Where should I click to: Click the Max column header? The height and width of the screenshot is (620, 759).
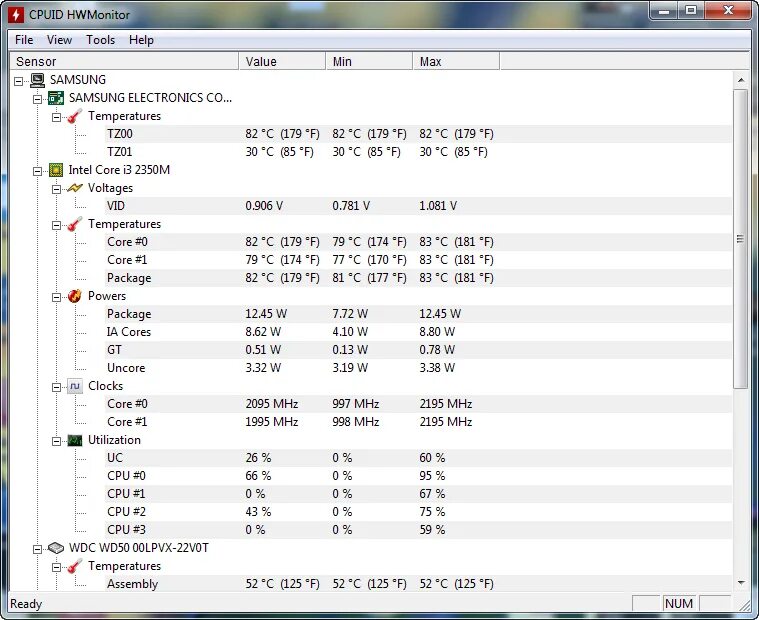pos(456,61)
